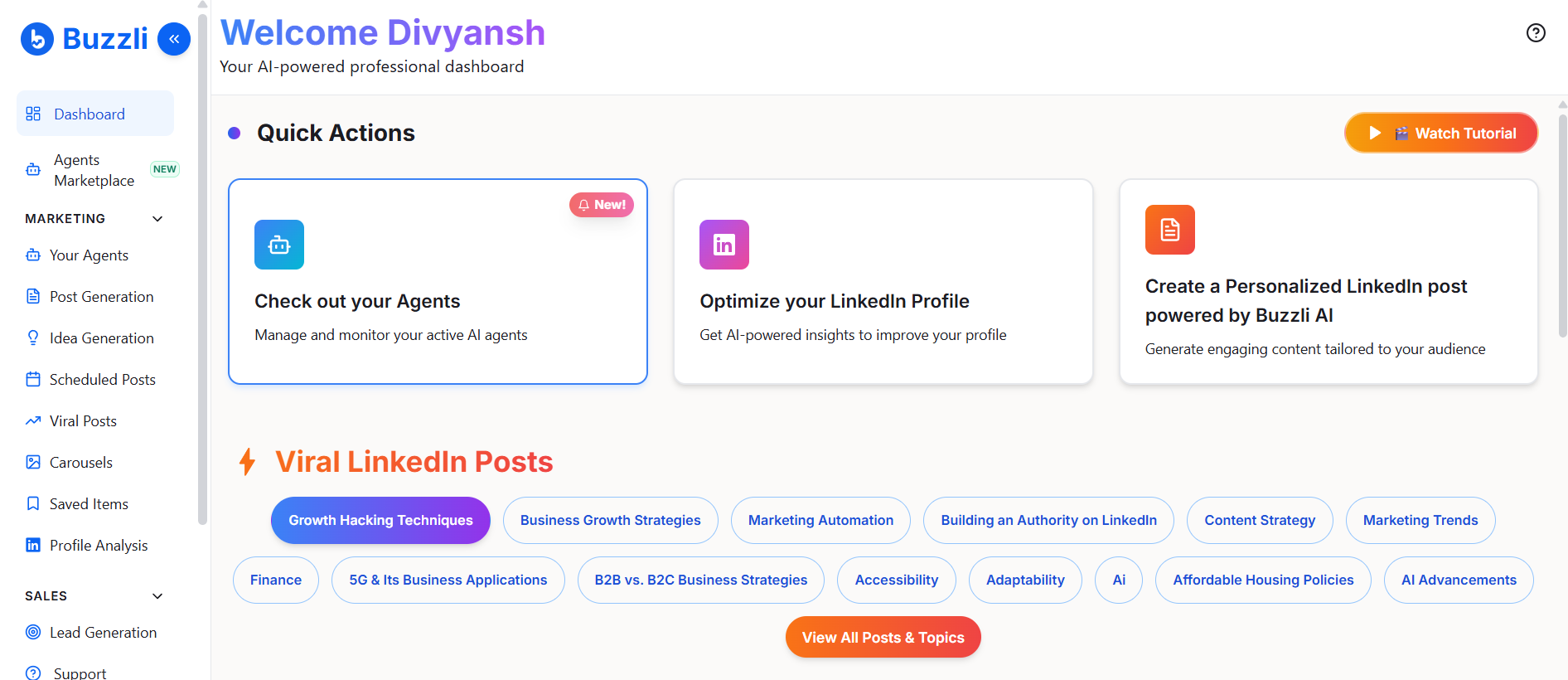Click the Dashboard grid icon
Screen dimensions: 1568x680
pos(33,114)
